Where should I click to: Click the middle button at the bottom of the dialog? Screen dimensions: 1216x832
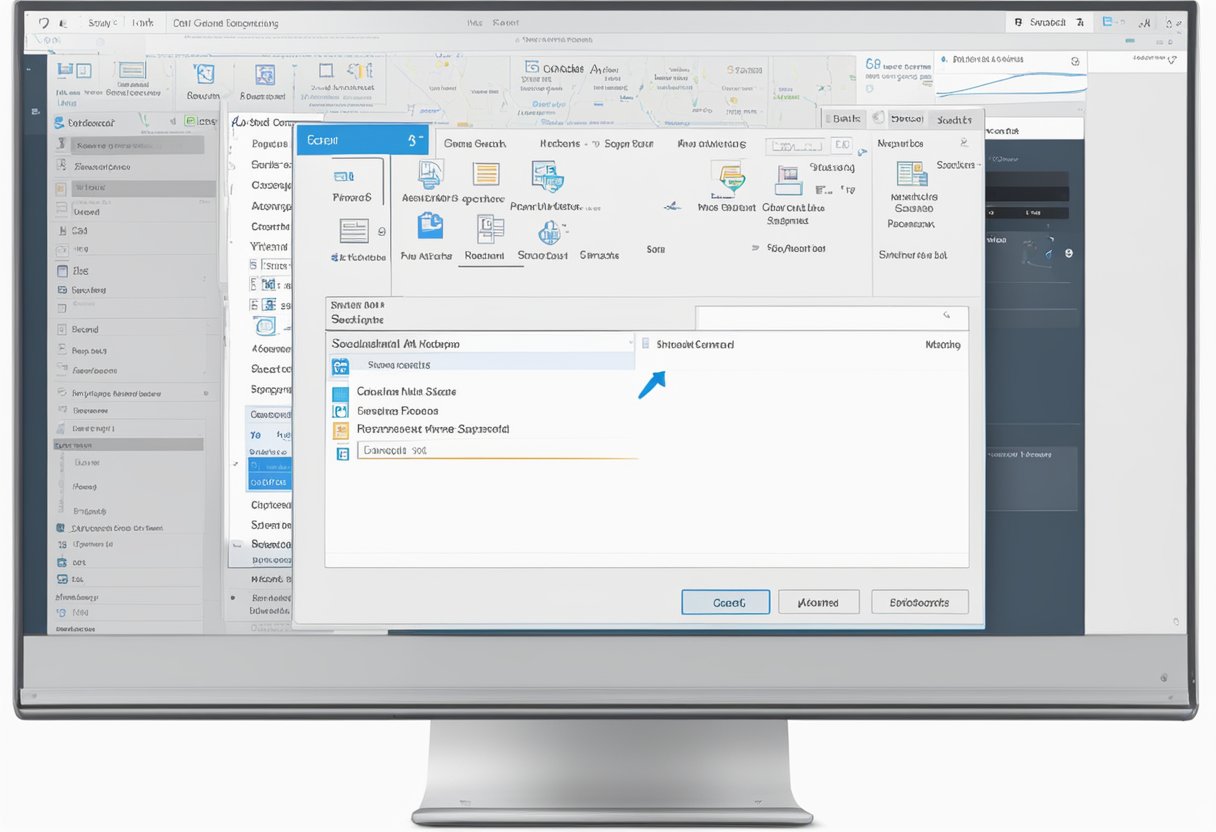tap(818, 602)
